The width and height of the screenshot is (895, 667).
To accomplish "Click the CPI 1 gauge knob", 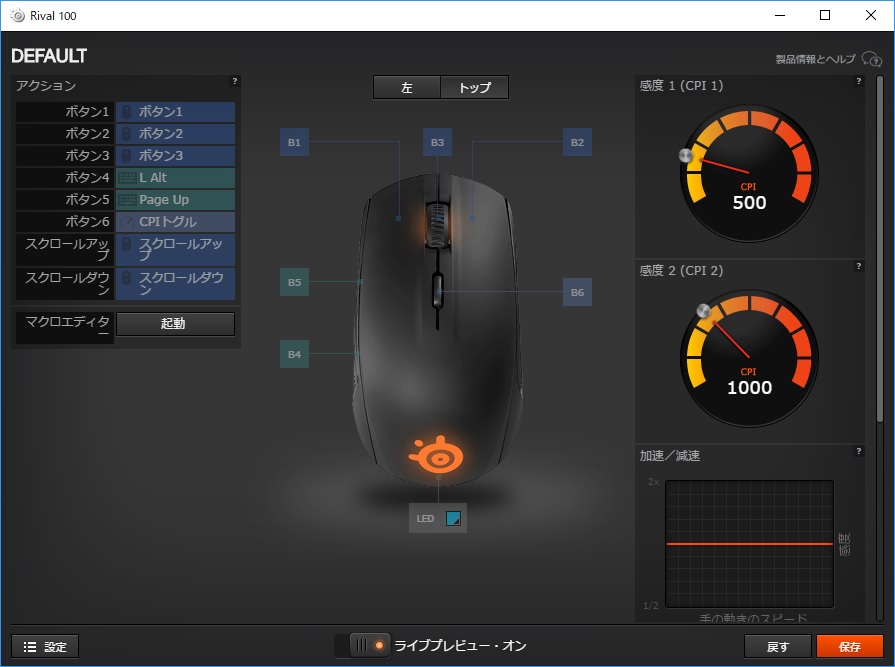I will click(686, 155).
